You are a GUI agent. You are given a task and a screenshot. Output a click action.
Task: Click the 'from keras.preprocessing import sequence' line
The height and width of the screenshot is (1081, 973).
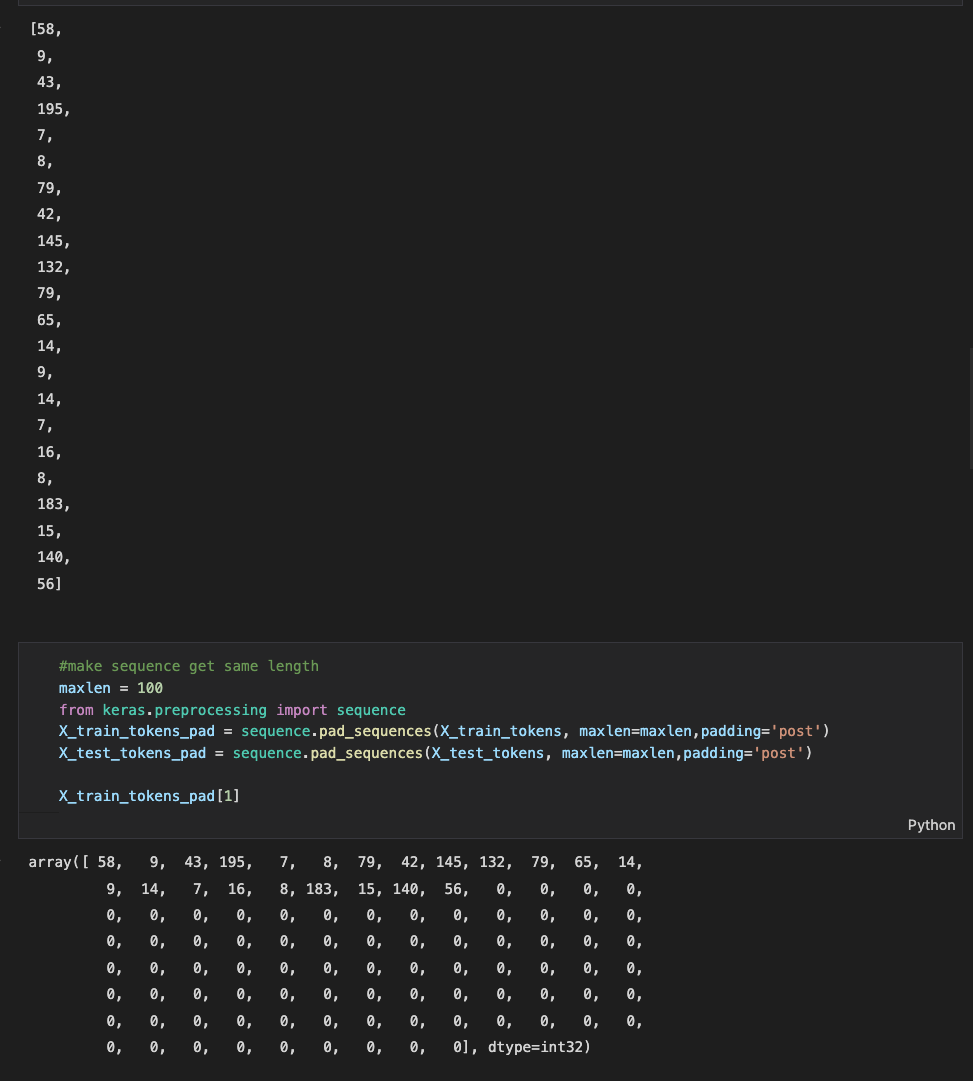point(232,709)
